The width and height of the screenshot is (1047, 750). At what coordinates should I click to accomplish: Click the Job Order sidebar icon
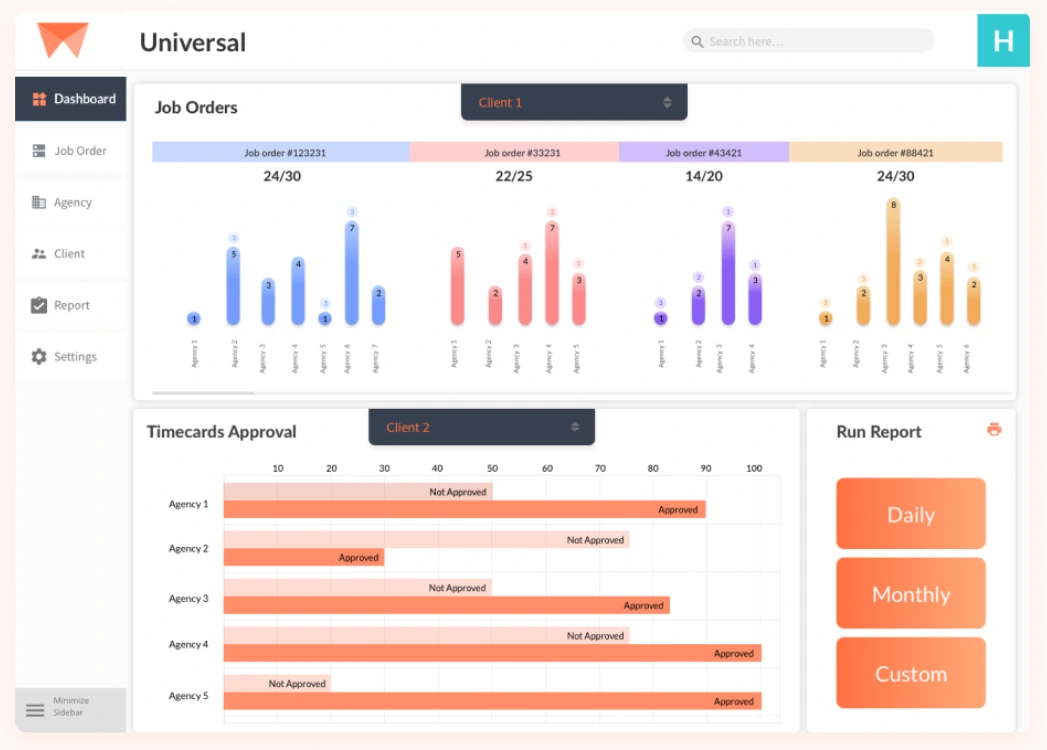[x=39, y=151]
